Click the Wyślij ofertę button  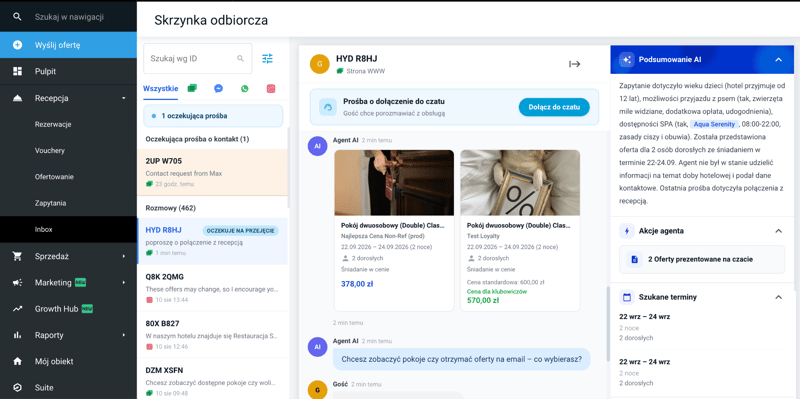click(68, 45)
